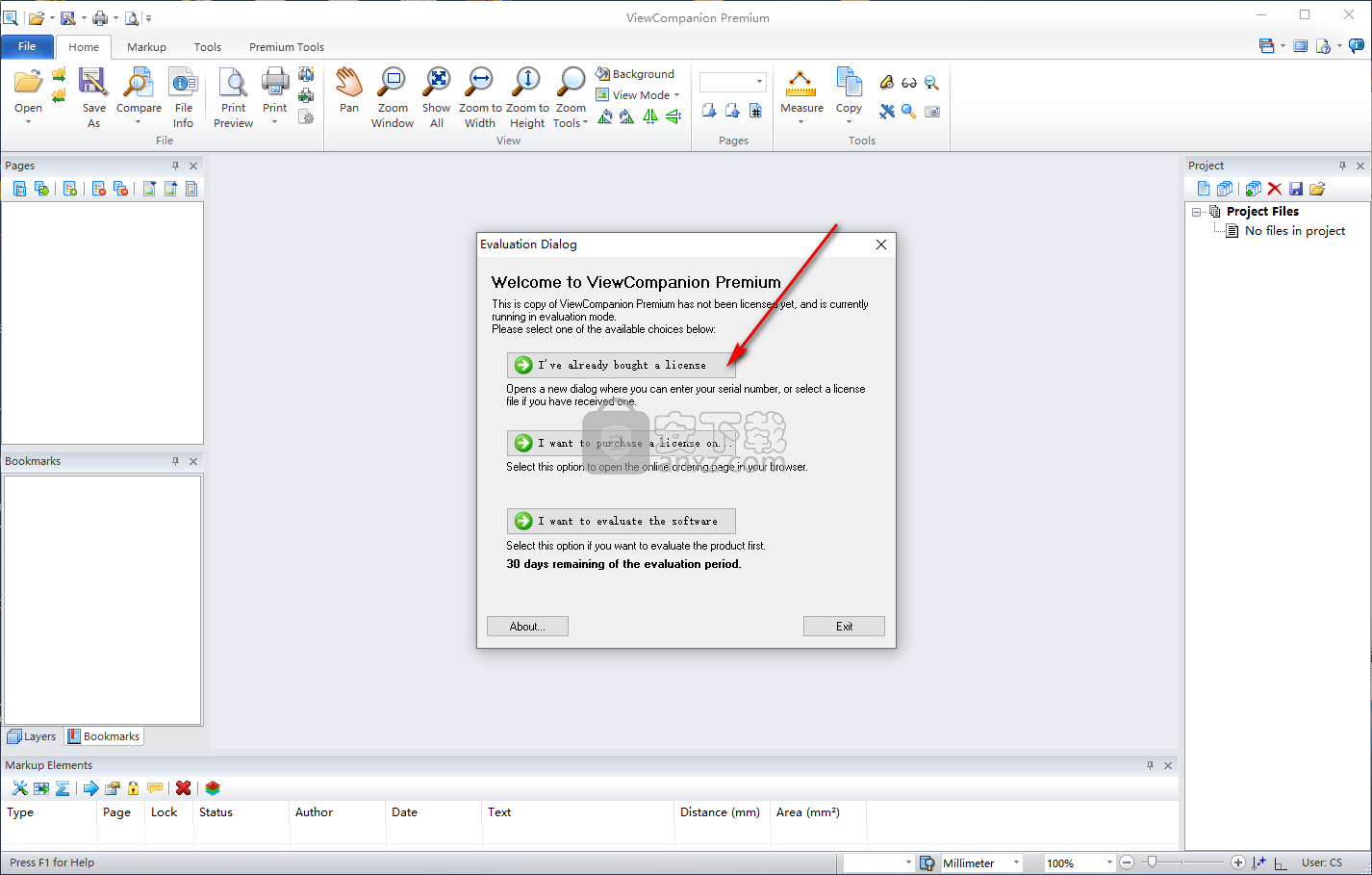1372x875 pixels.
Task: Toggle auto-hide pin of Markup Elements panel
Action: pyautogui.click(x=1150, y=765)
